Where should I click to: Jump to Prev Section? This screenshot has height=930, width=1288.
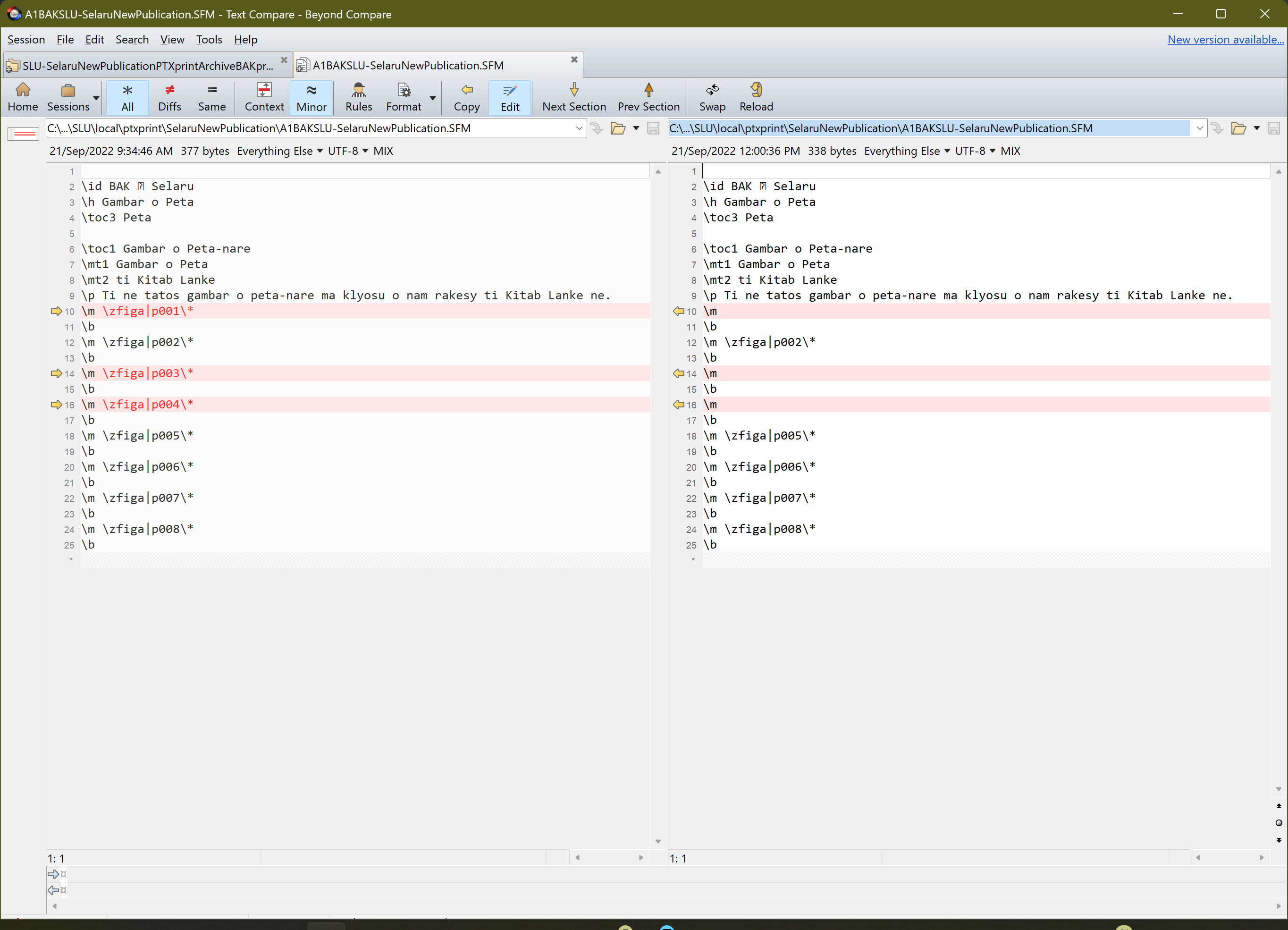point(648,97)
